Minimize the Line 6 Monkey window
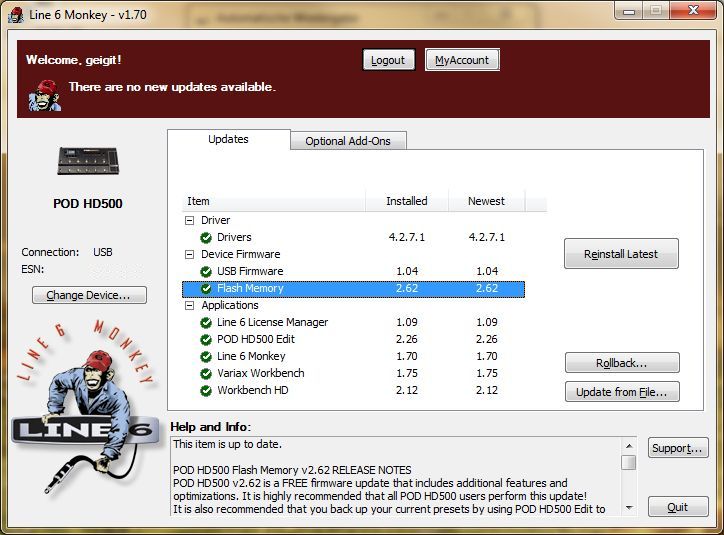The height and width of the screenshot is (535, 724). pyautogui.click(x=629, y=11)
